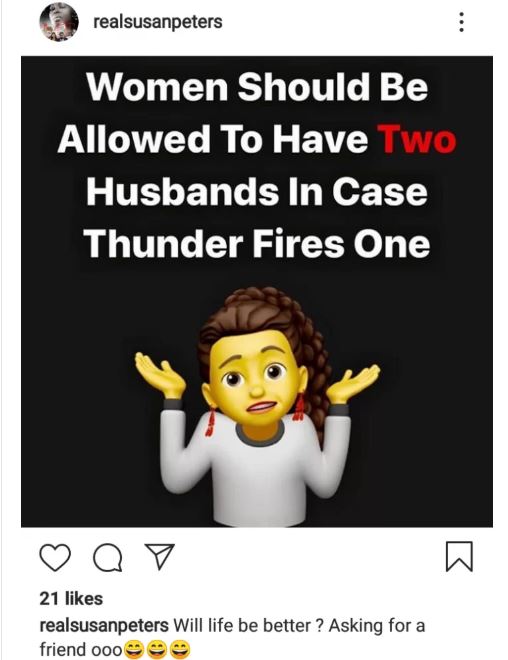This screenshot has width=508, height=660.
Task: Tap the 'Thunder Fires One' text line
Action: pyautogui.click(x=257, y=244)
